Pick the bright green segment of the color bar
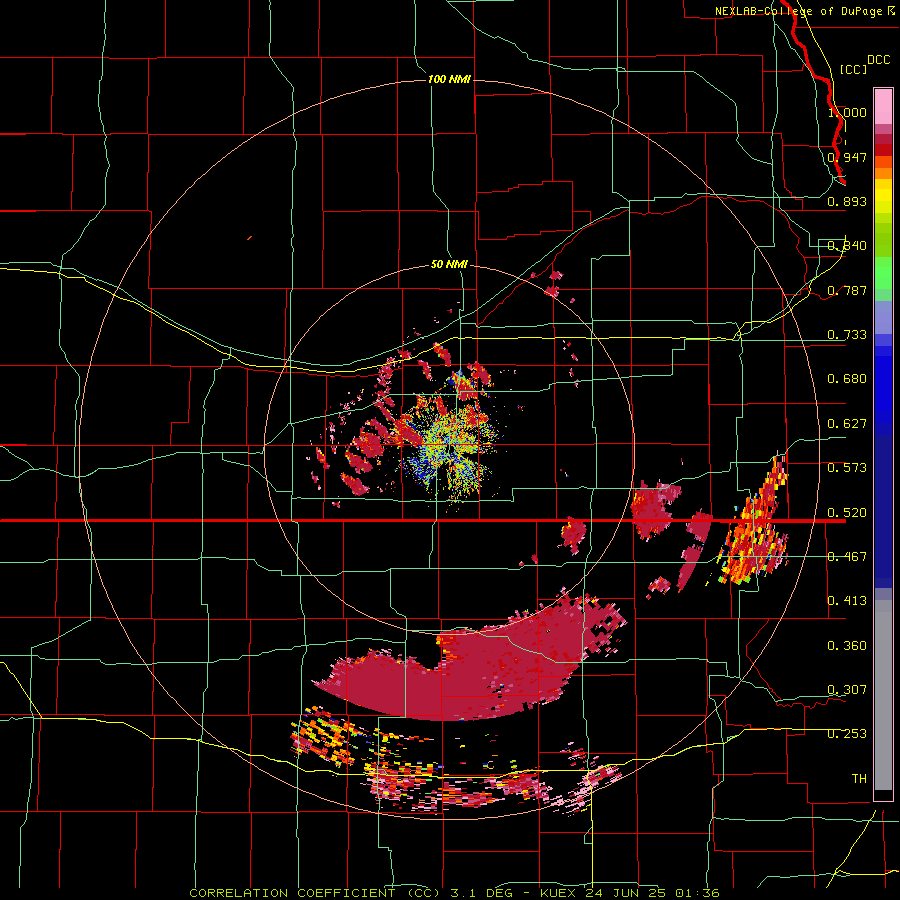The width and height of the screenshot is (900, 900). coord(883,273)
